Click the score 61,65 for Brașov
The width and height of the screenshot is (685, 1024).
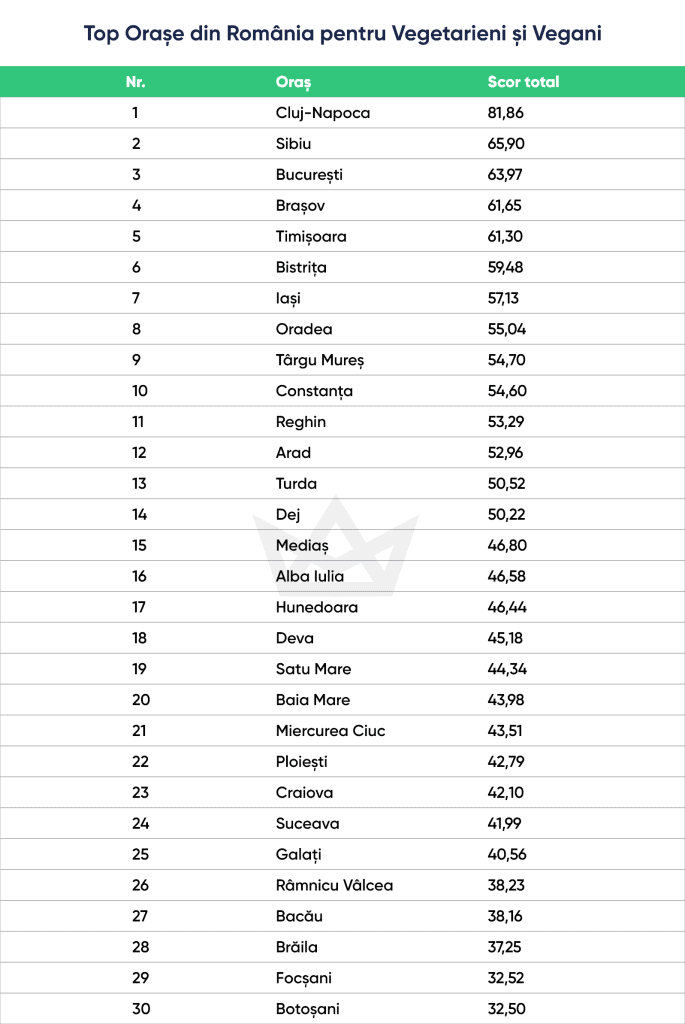click(505, 206)
